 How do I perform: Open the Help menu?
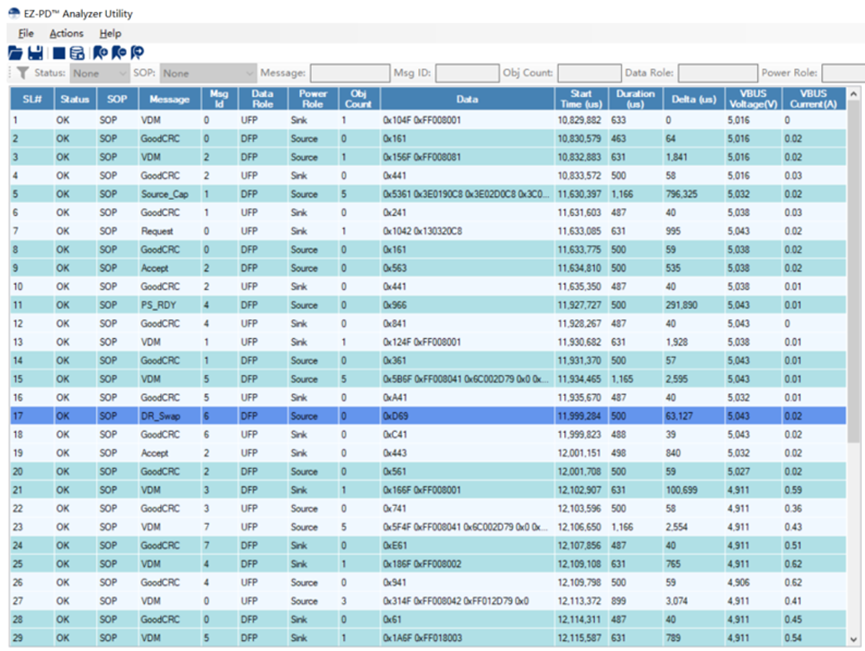(x=110, y=33)
